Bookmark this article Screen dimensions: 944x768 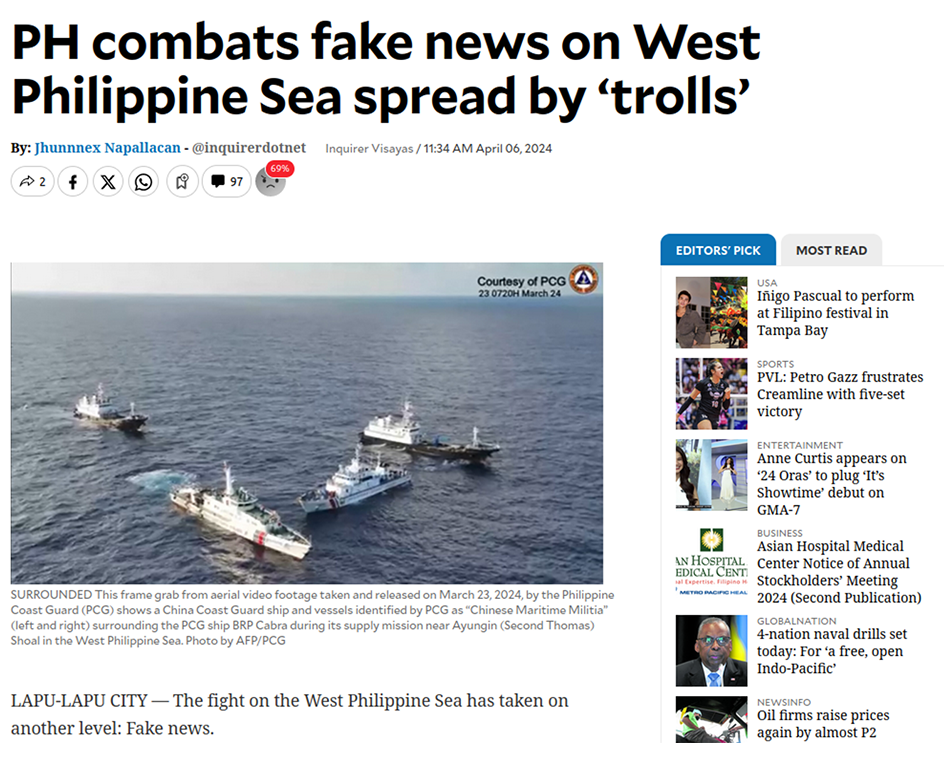tap(182, 181)
